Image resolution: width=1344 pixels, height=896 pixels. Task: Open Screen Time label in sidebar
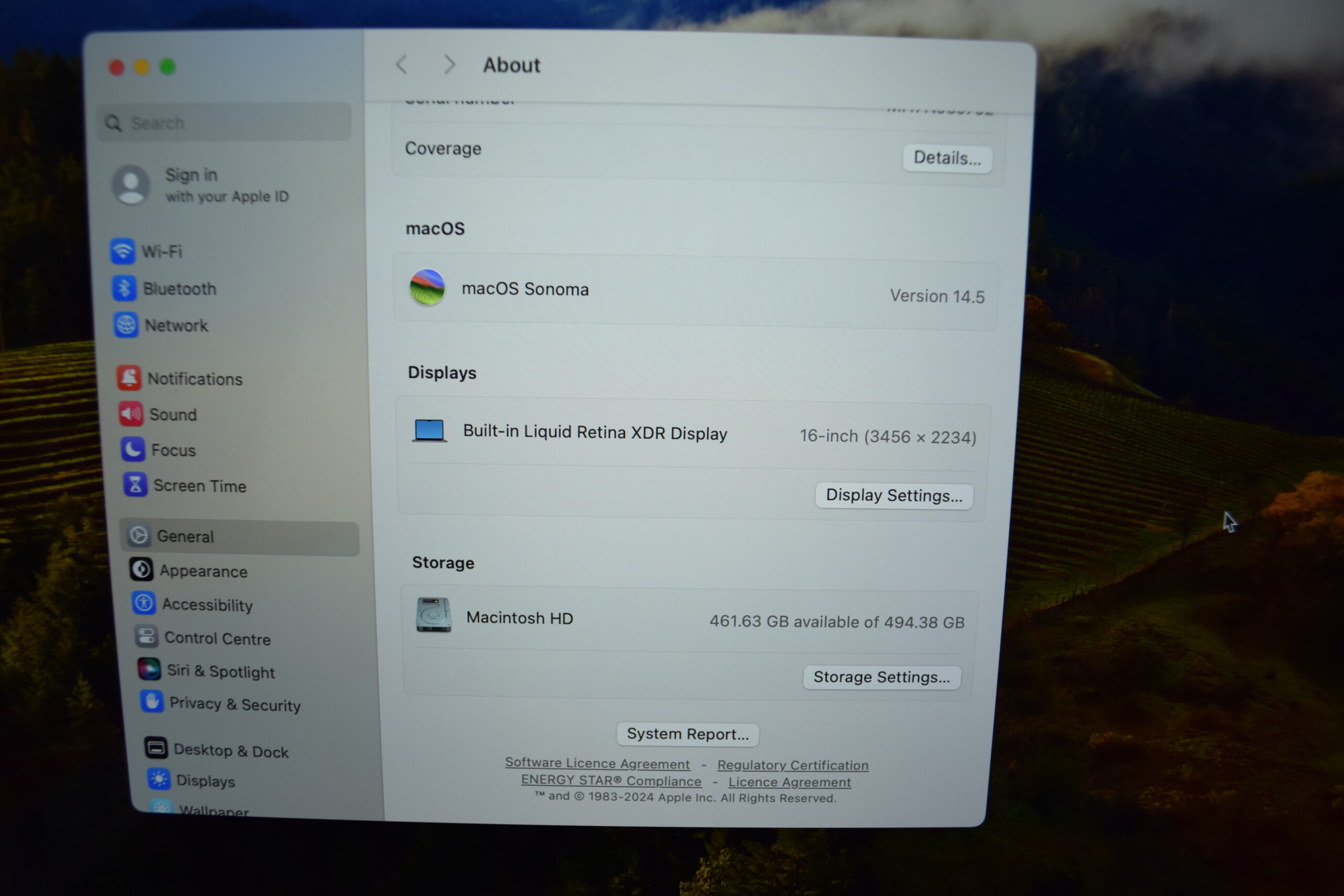click(200, 486)
